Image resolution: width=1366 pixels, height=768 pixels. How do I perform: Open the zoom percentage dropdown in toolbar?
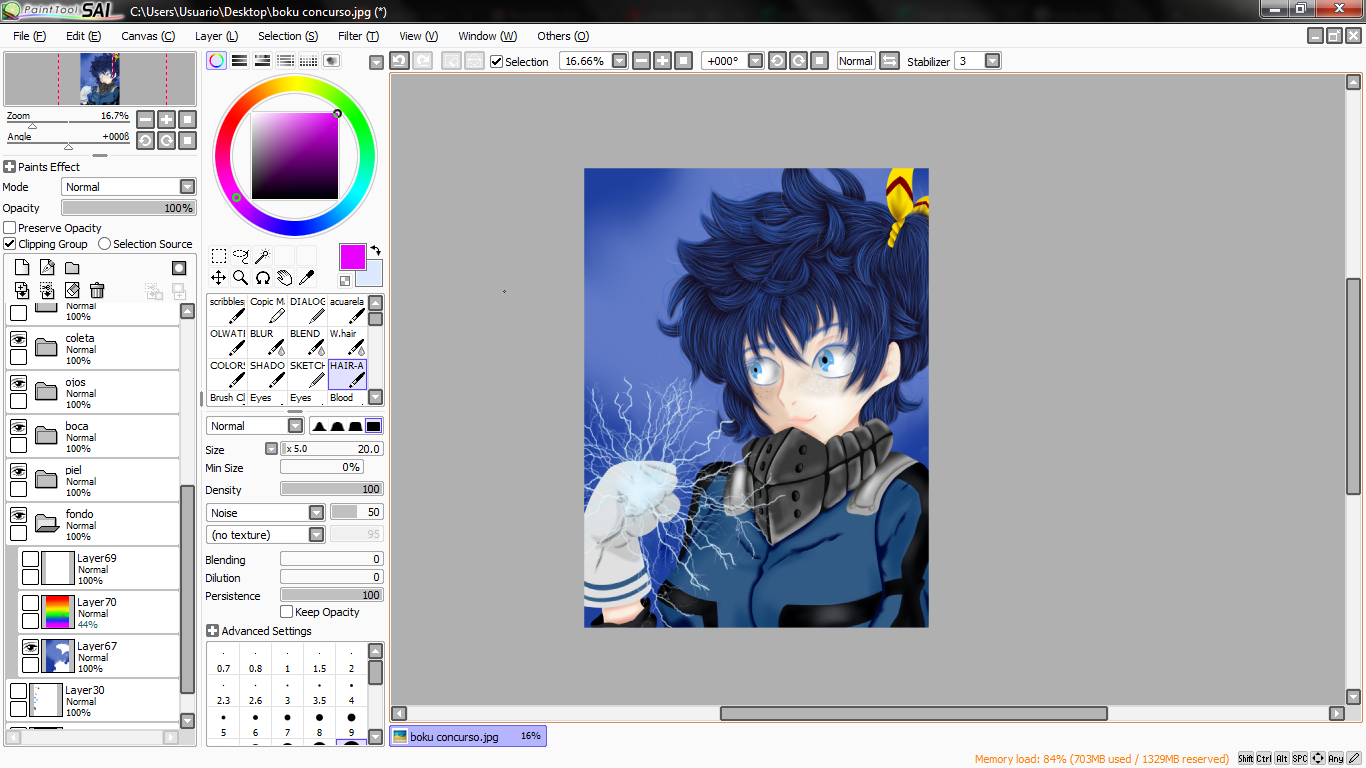(x=620, y=61)
